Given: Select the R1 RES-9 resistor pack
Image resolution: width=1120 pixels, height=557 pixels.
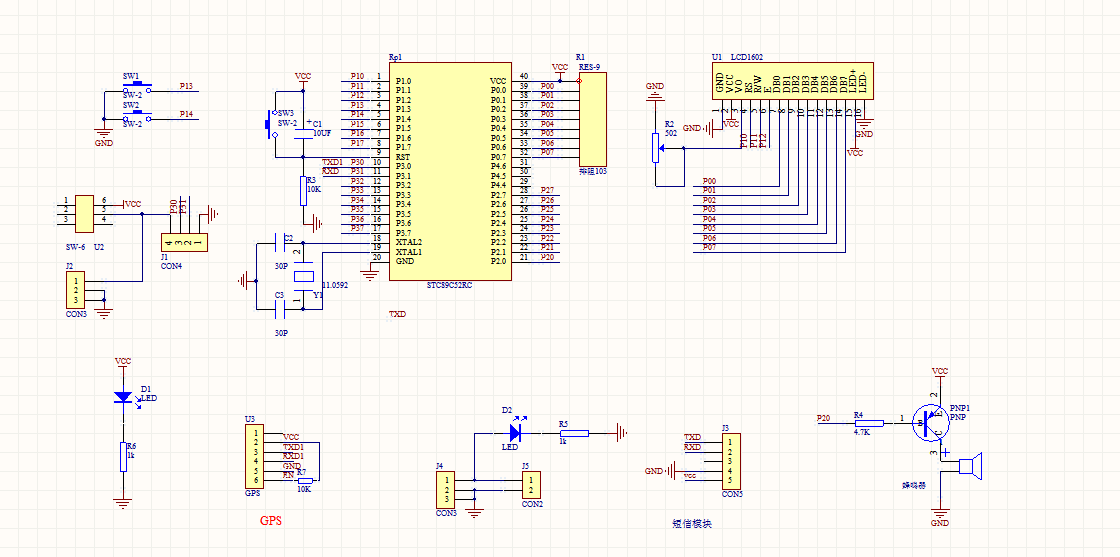Looking at the screenshot, I should (592, 119).
